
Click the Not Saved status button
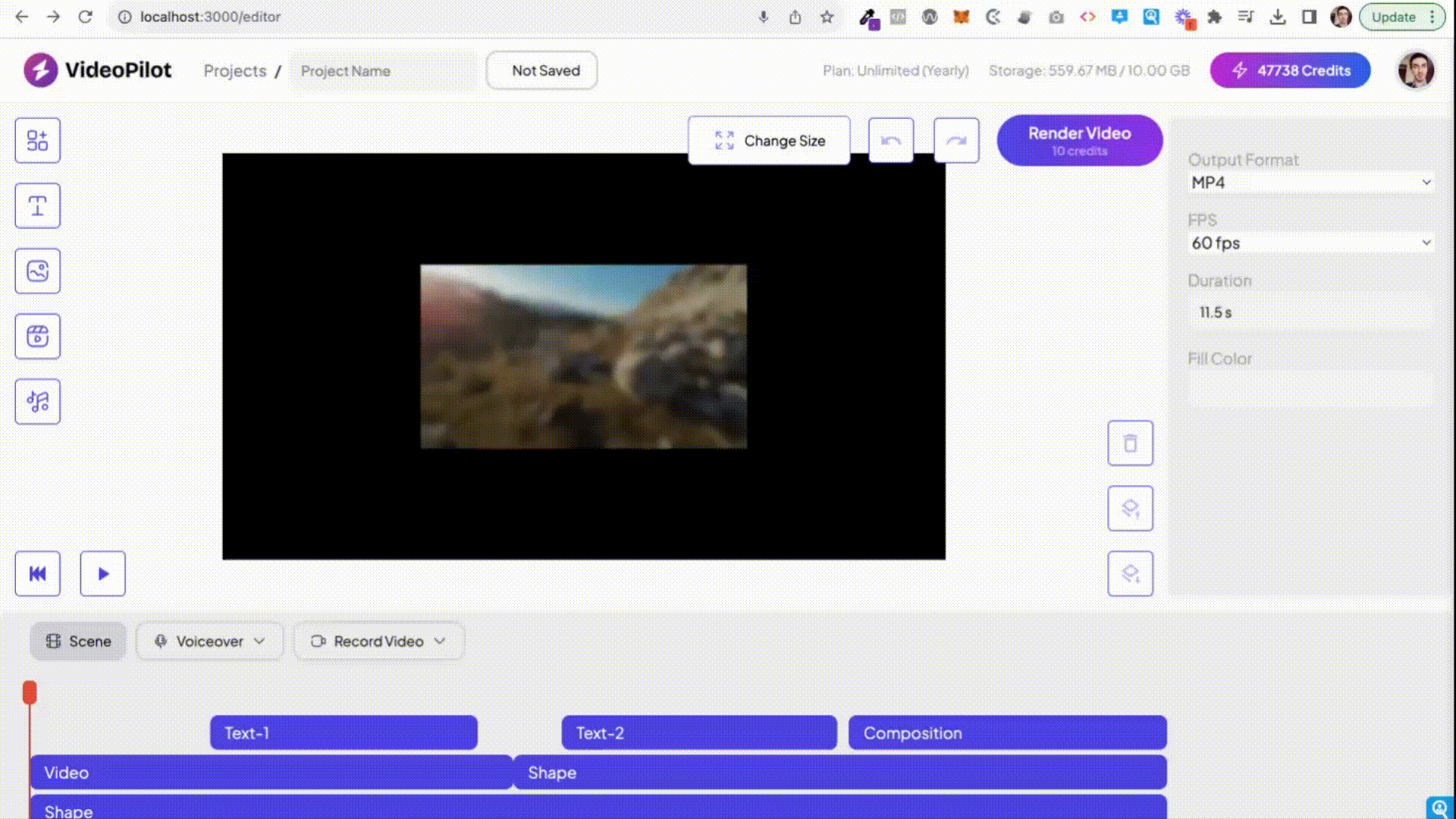(x=541, y=70)
